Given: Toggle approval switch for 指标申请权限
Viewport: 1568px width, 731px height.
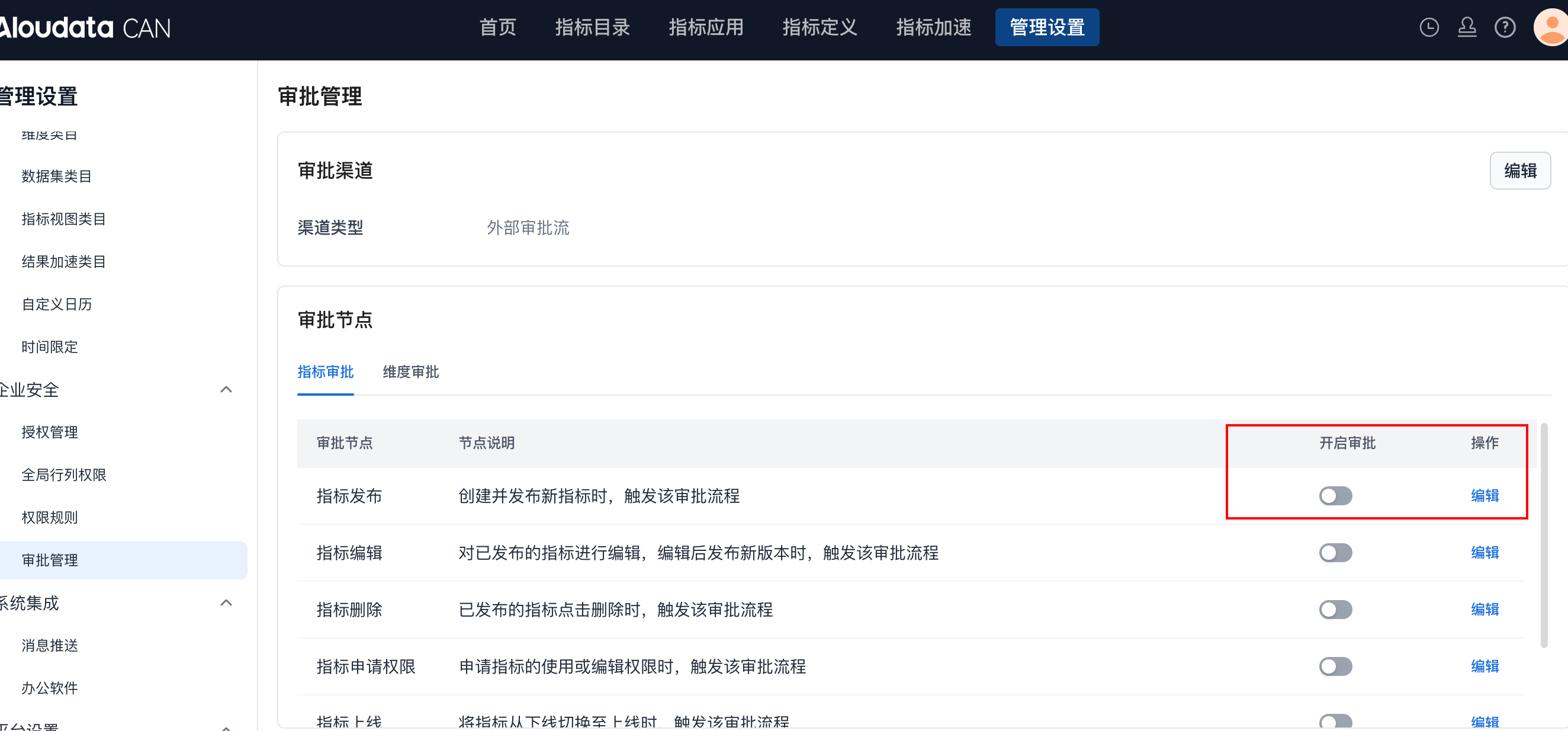Looking at the screenshot, I should pyautogui.click(x=1335, y=666).
